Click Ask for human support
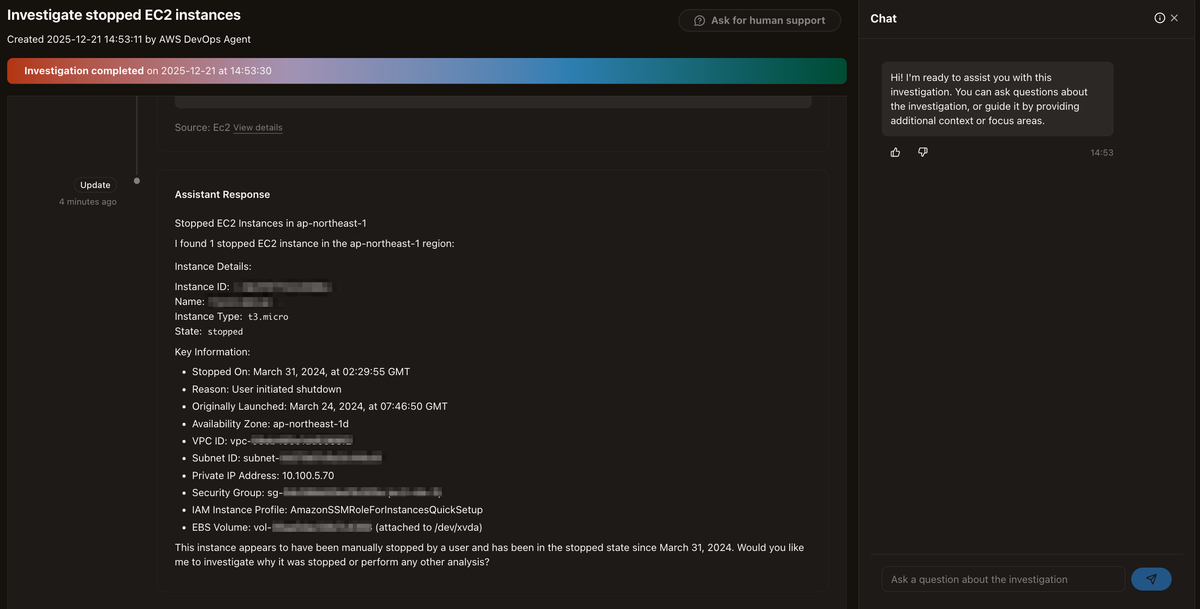Image resolution: width=1200 pixels, height=609 pixels. 760,20
